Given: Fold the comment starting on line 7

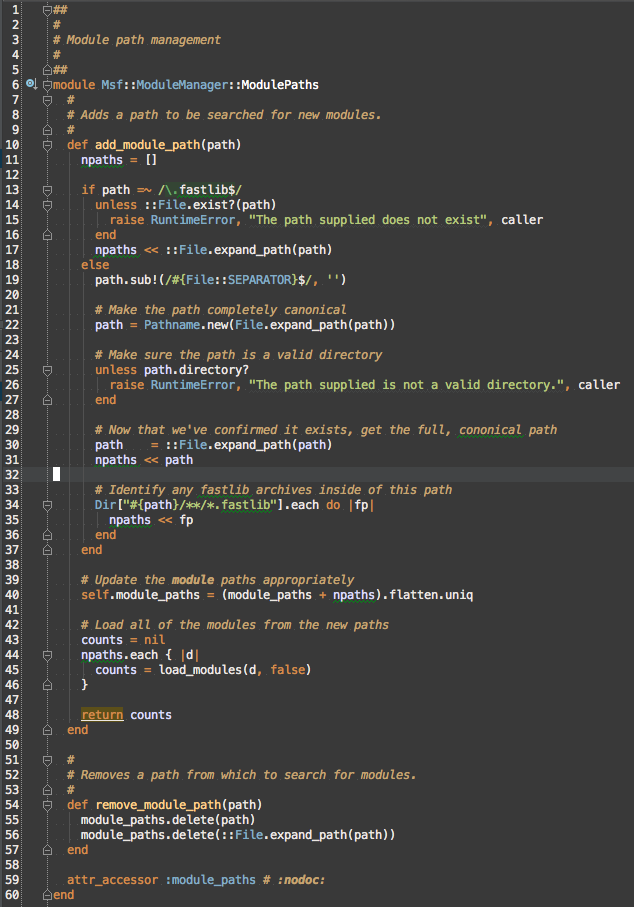Looking at the screenshot, I should (x=47, y=100).
